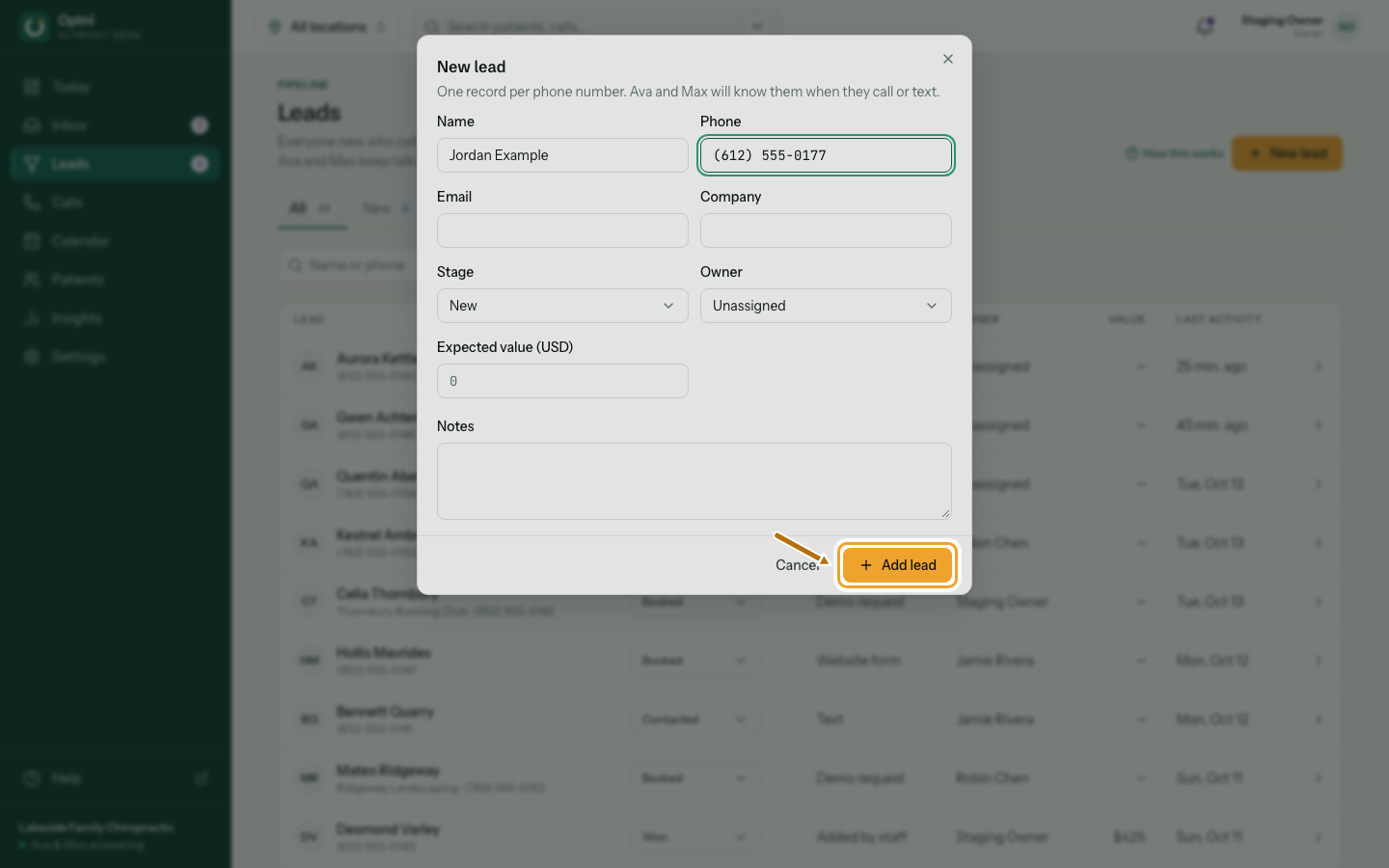The width and height of the screenshot is (1389, 868).
Task: Click the $425 value in Desmond Varley row
Action: click(1130, 837)
